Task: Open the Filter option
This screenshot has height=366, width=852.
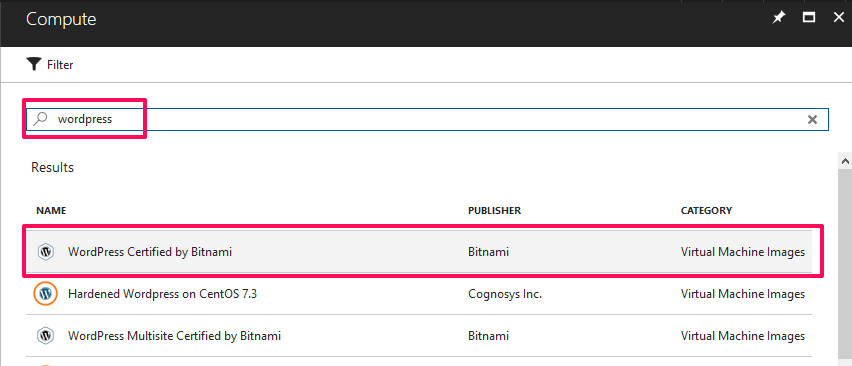Action: coord(49,65)
